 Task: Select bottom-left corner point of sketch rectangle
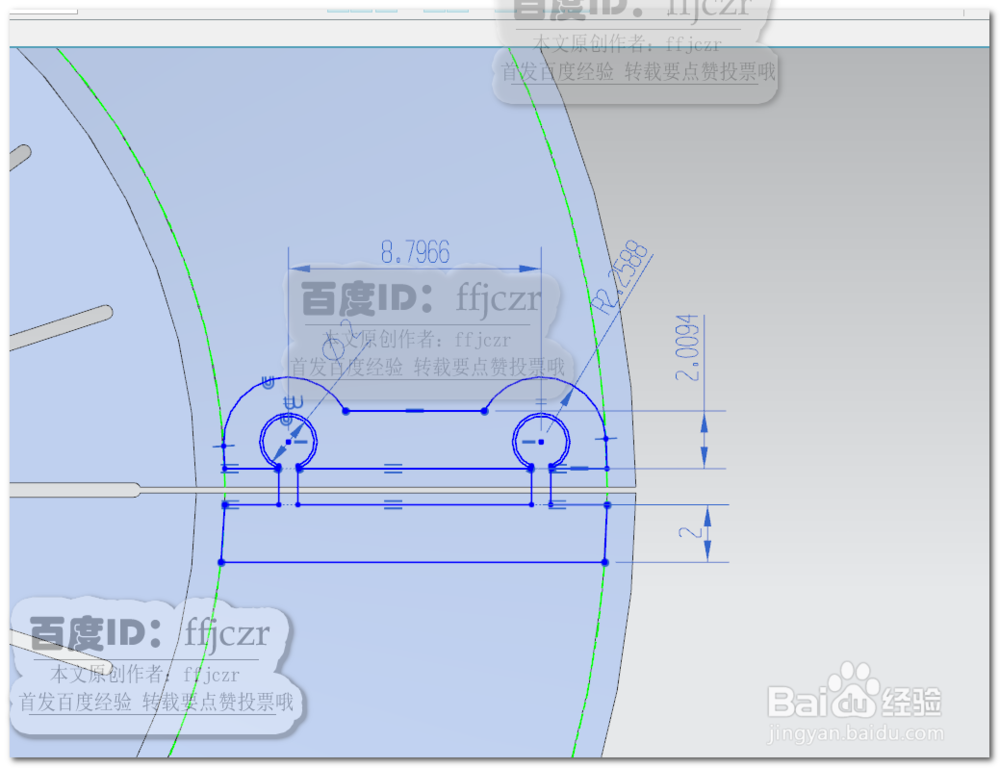coord(221,563)
